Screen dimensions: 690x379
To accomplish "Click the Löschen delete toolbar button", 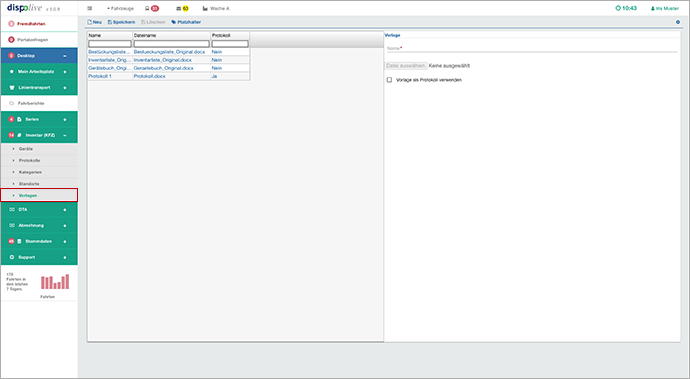I will (153, 22).
